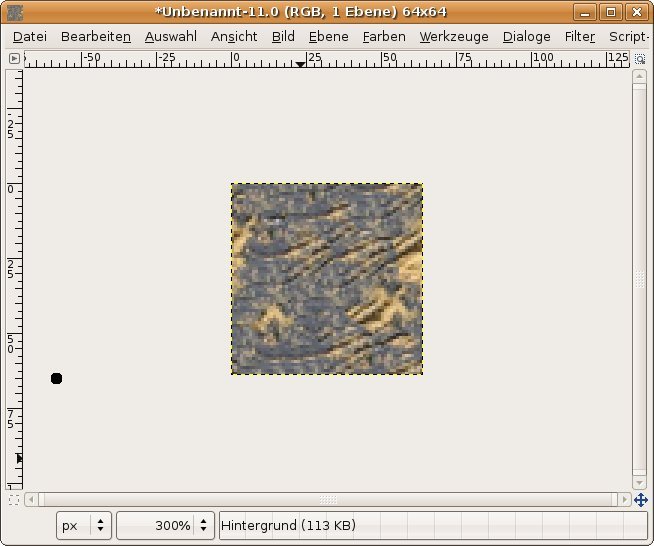
Task: Open the Bild menu
Action: click(283, 37)
